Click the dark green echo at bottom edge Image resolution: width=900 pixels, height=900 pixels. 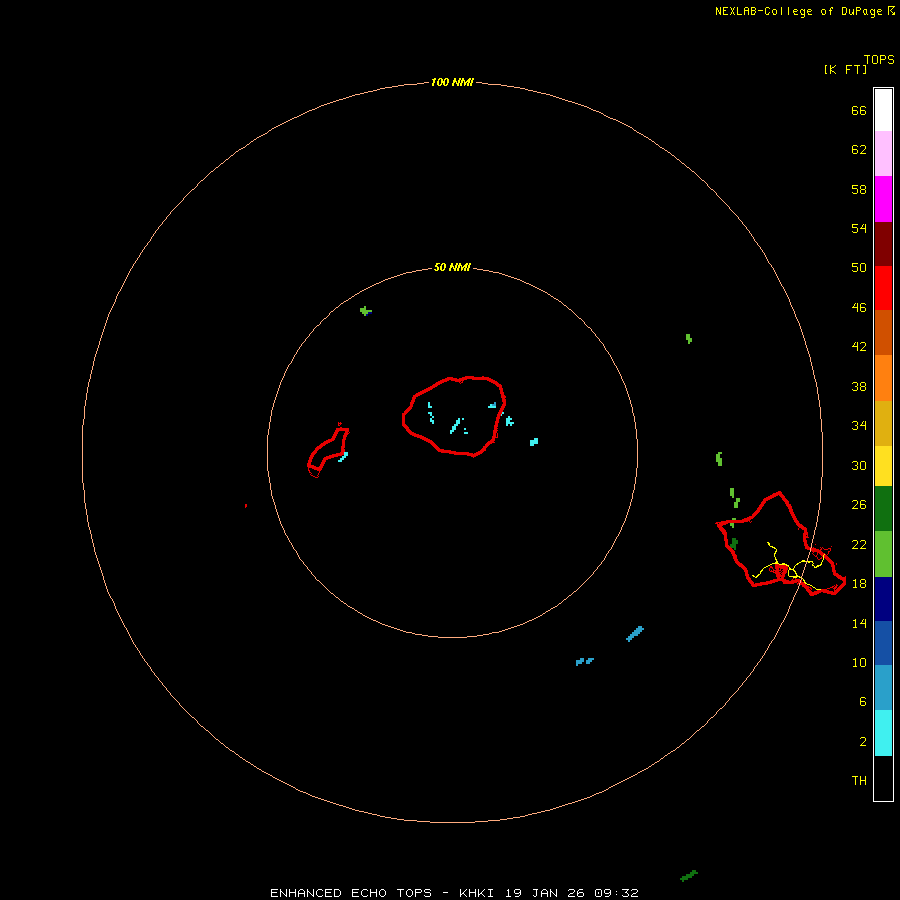point(689,876)
